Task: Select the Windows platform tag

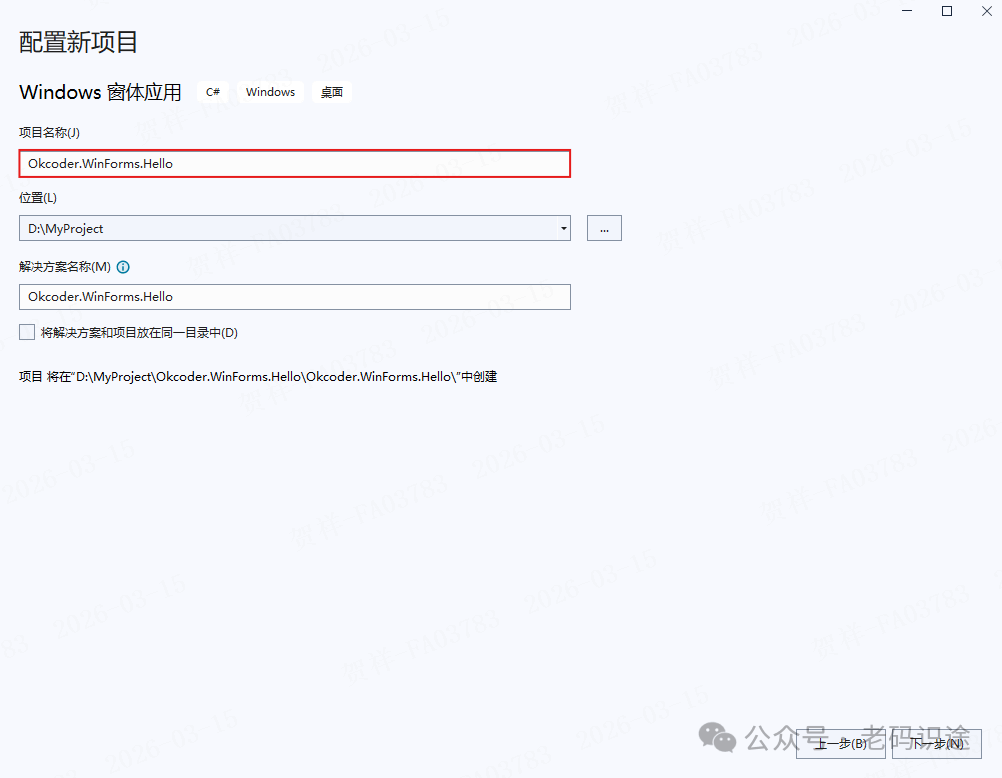Action: click(270, 92)
